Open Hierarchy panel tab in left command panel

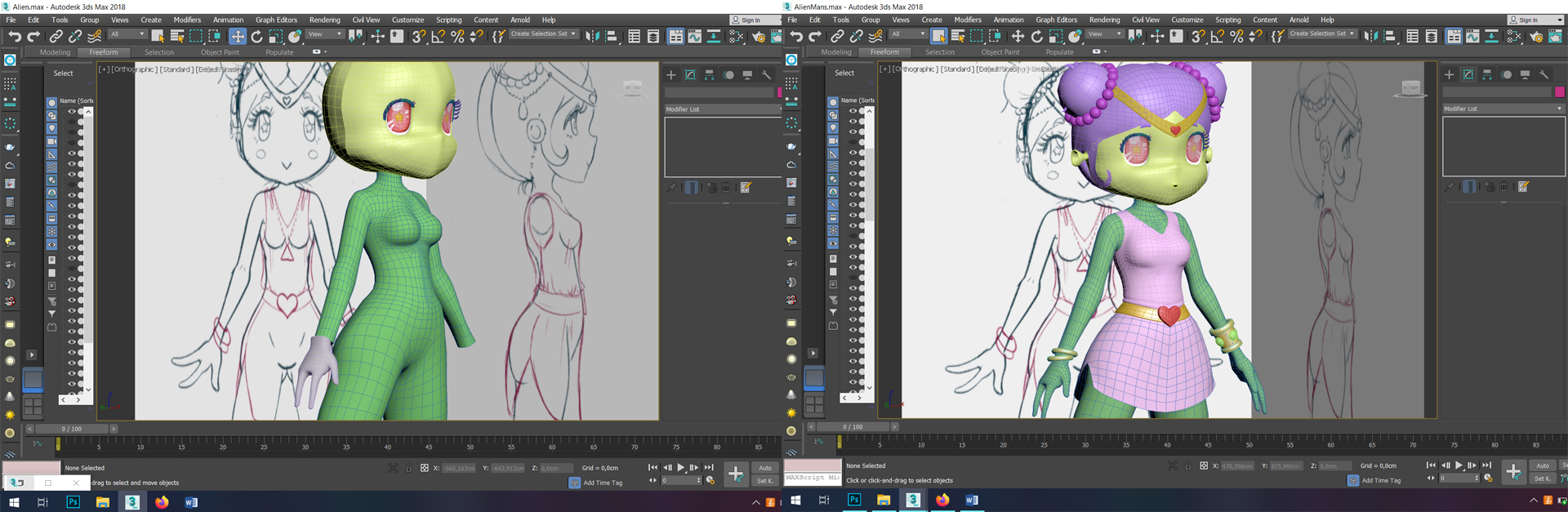coord(709,75)
